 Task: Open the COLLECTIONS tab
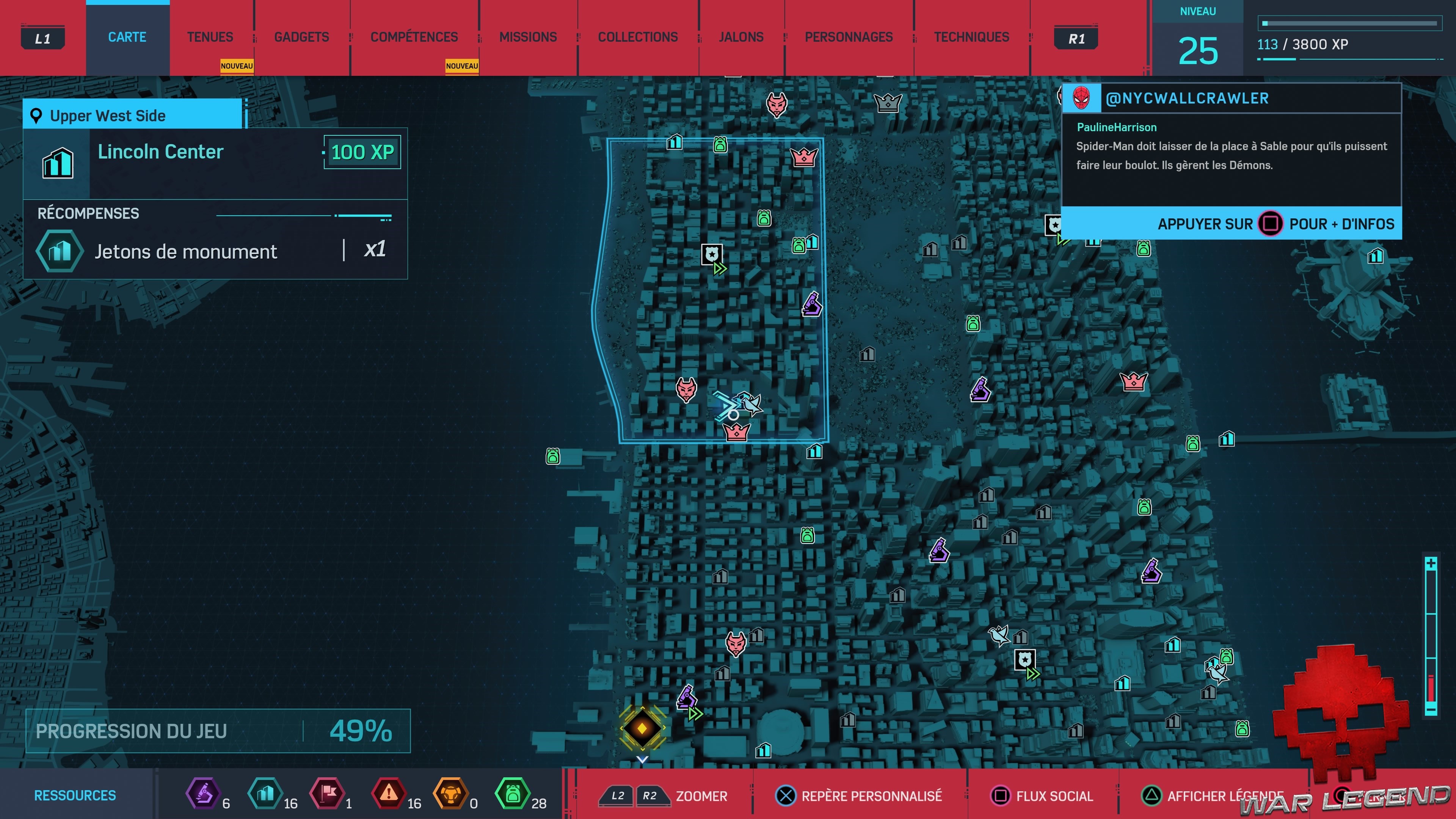(637, 37)
